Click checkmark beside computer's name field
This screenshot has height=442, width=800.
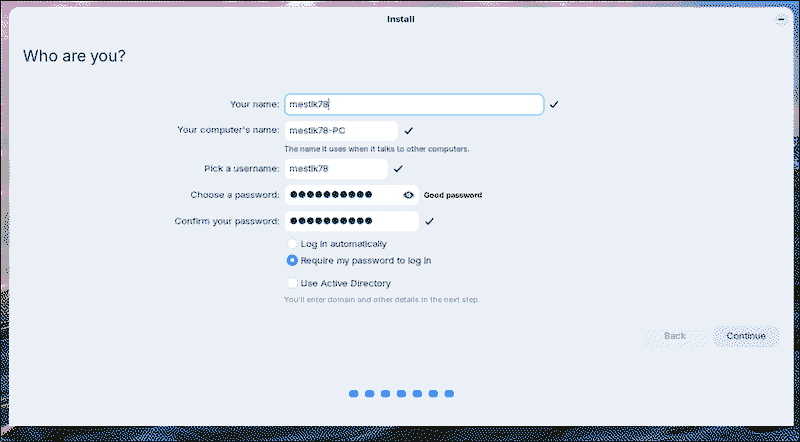tap(408, 131)
